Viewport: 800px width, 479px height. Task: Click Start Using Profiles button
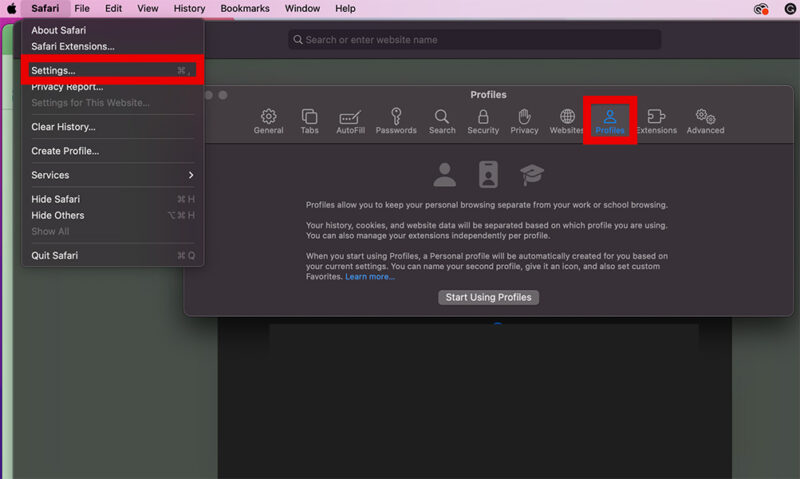pyautogui.click(x=488, y=297)
